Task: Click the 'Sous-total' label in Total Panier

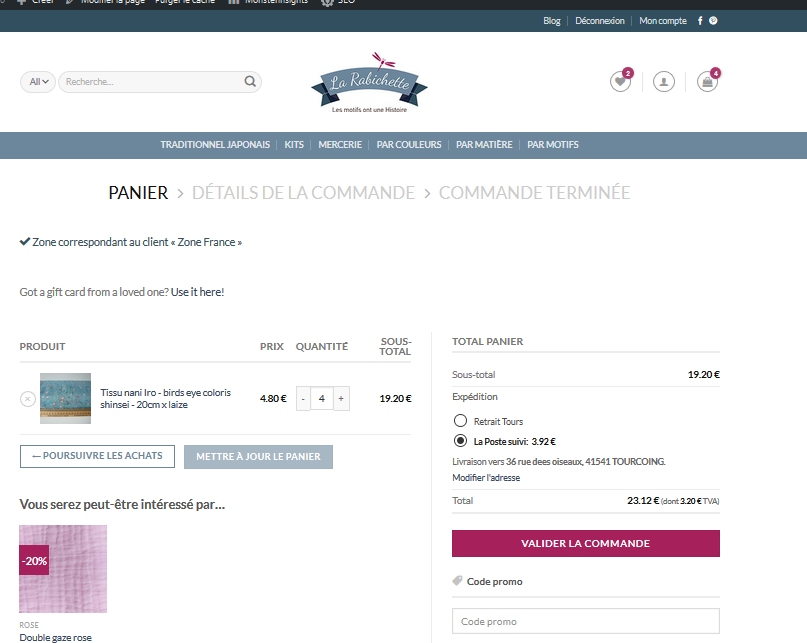Action: [473, 375]
